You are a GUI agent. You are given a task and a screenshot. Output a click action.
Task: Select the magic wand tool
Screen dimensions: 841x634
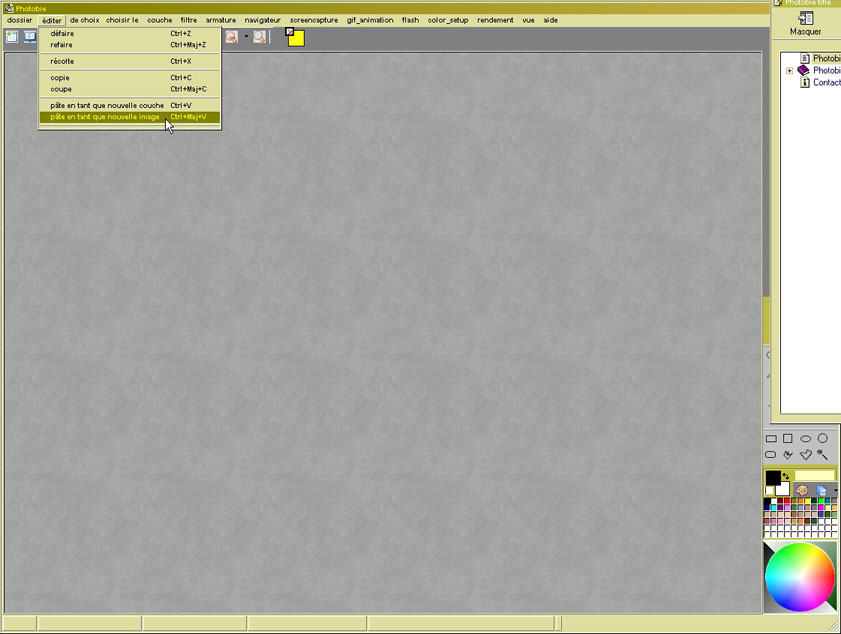coord(822,455)
